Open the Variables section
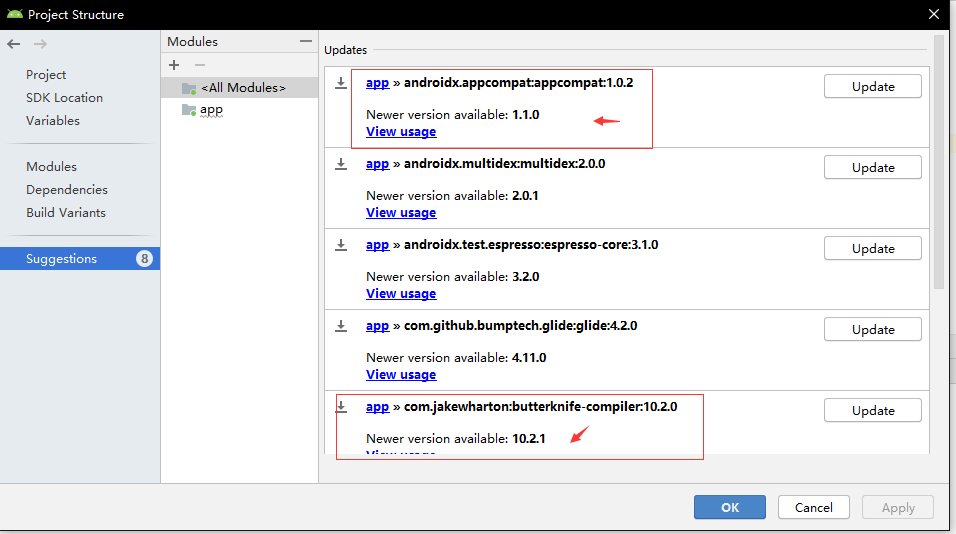The height and width of the screenshot is (534, 956). coord(52,121)
